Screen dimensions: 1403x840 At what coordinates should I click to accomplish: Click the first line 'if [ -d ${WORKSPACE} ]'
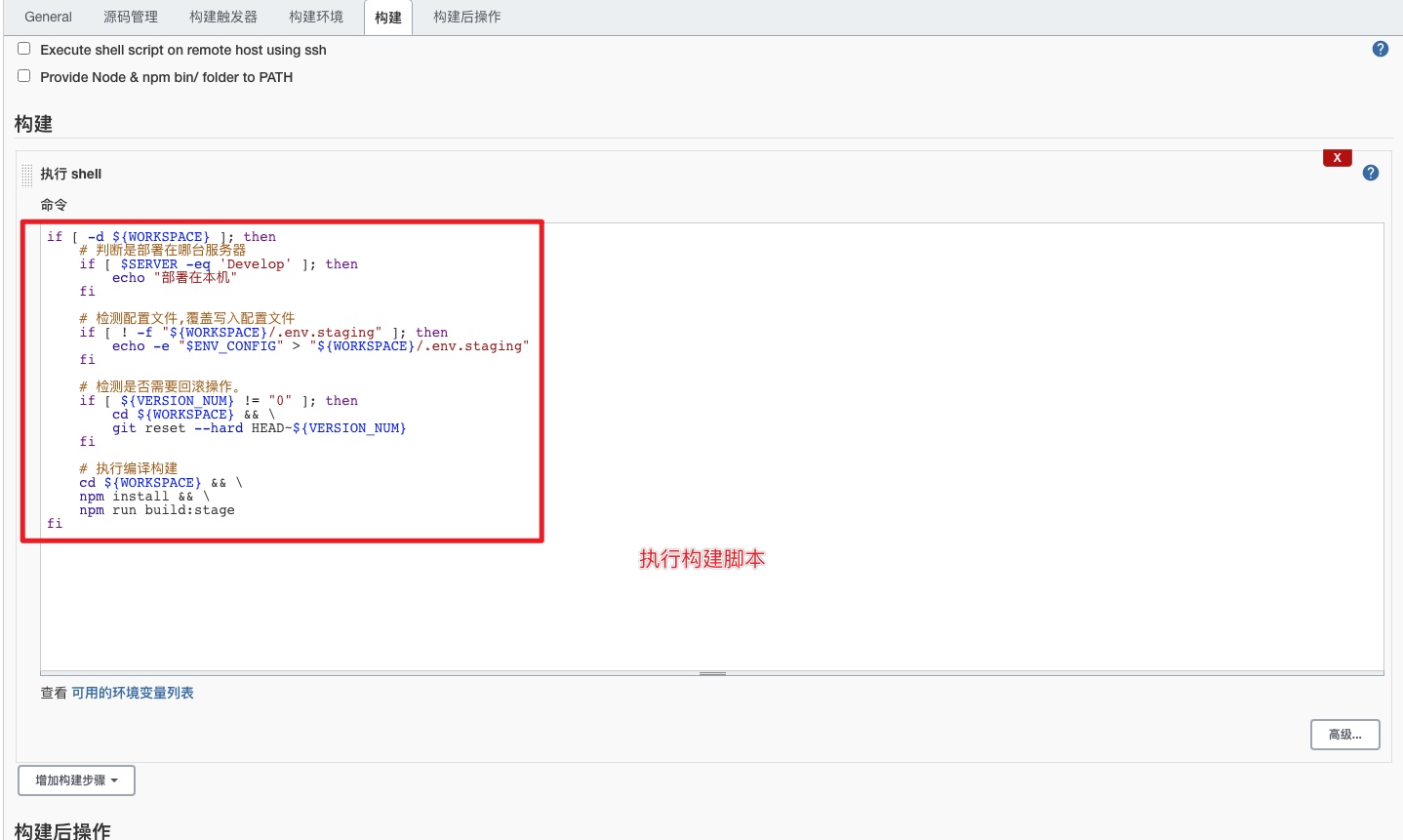coord(161,237)
